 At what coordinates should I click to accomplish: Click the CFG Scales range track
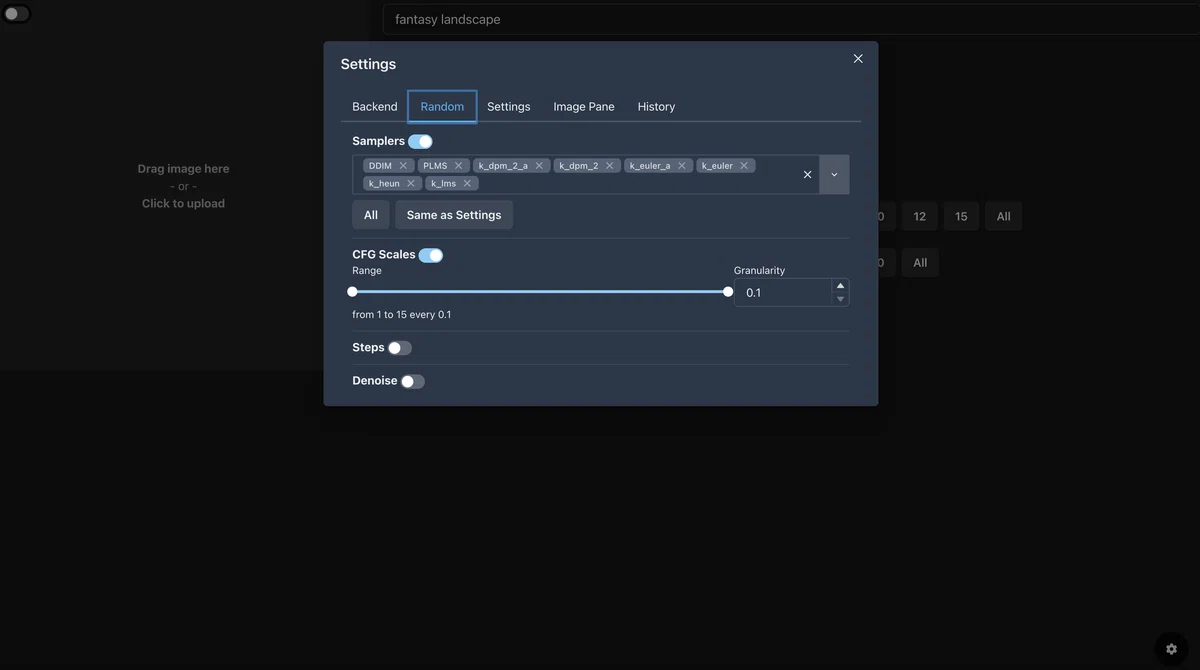tap(540, 292)
